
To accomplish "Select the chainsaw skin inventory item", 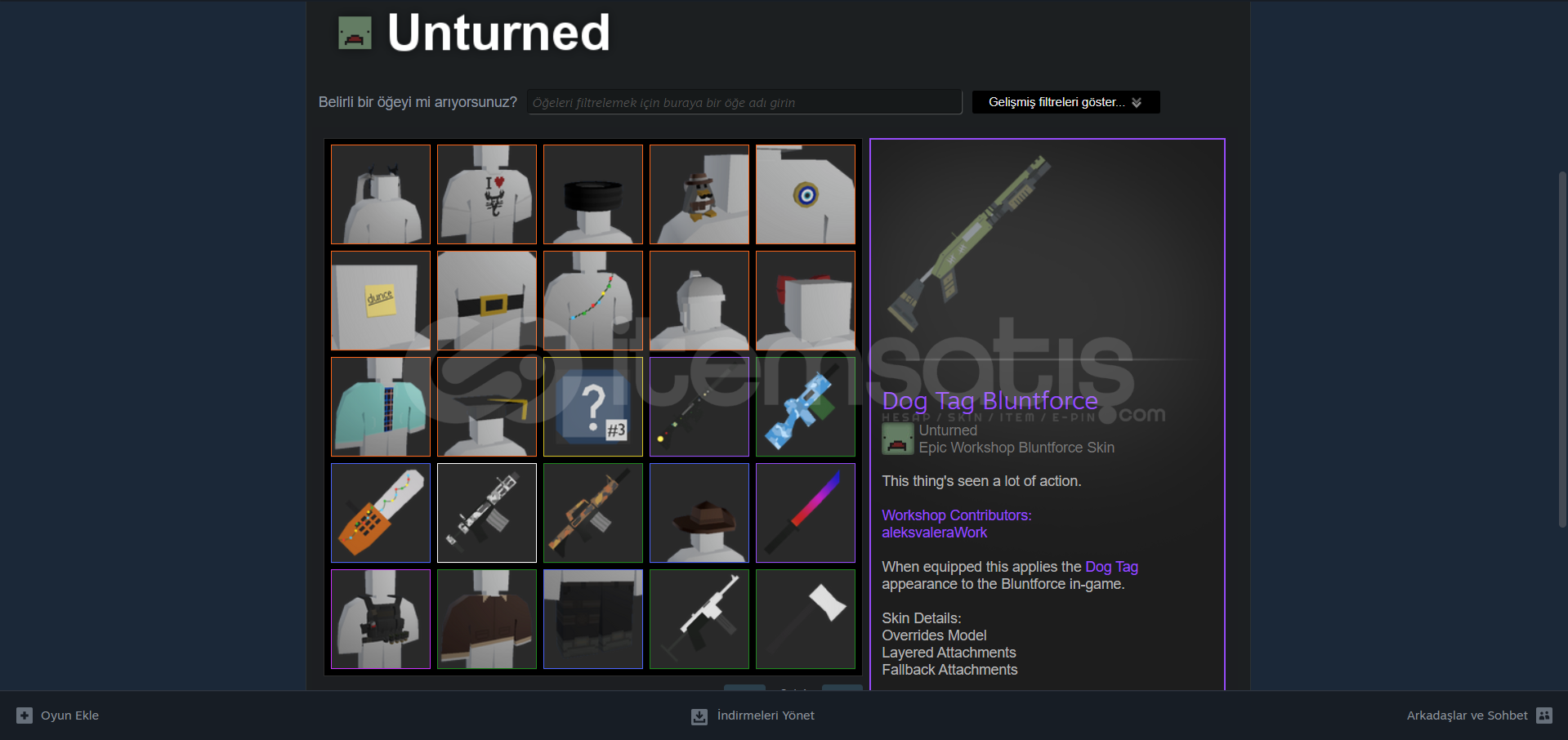I will click(381, 513).
